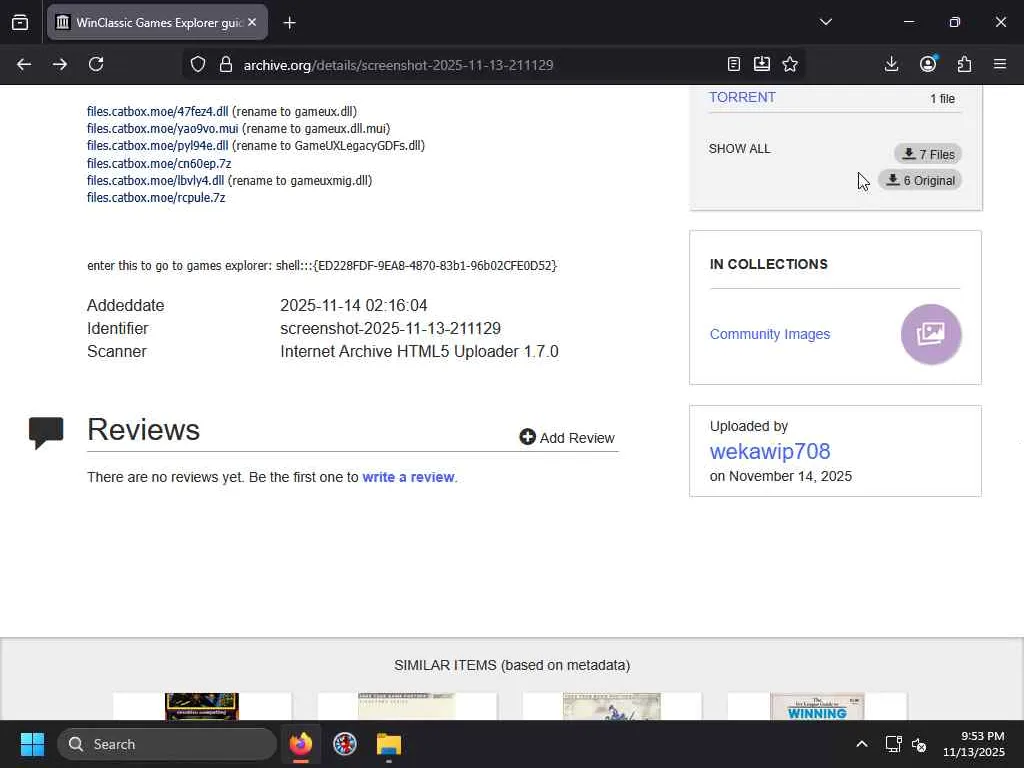Open File Explorer from taskbar

(x=389, y=744)
